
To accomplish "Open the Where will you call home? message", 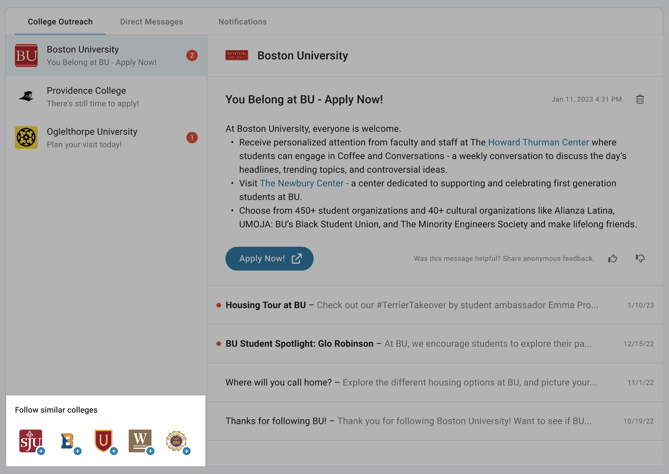I will [x=435, y=382].
